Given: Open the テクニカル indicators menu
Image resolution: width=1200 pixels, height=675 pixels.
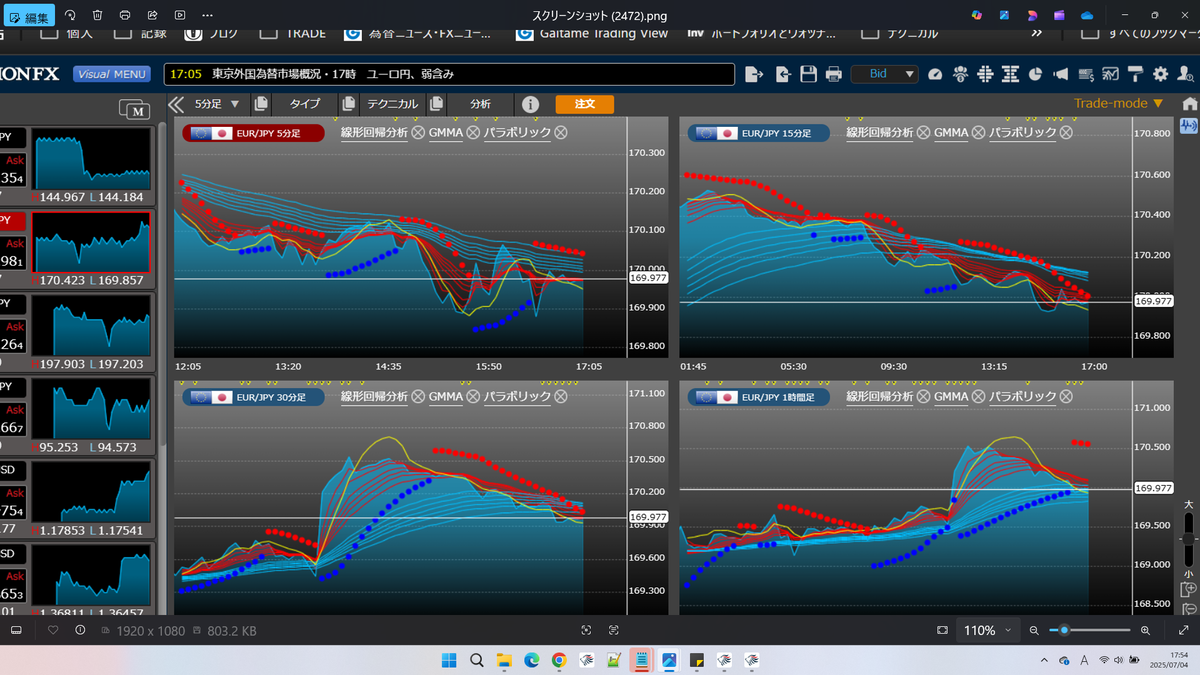Looking at the screenshot, I should (x=392, y=104).
